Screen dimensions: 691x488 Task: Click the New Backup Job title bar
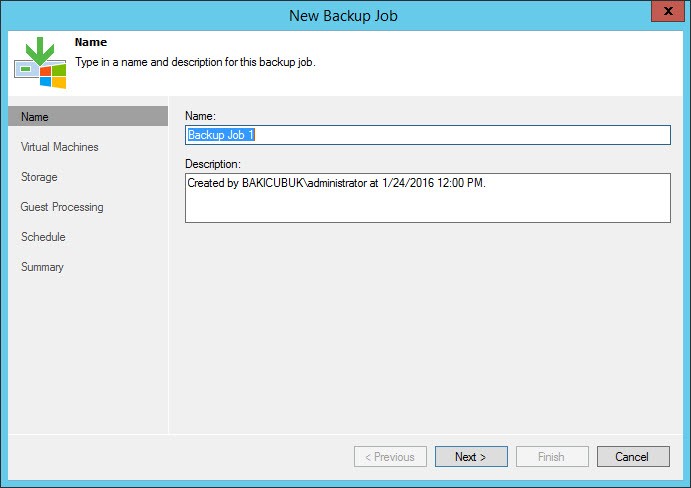pos(343,16)
